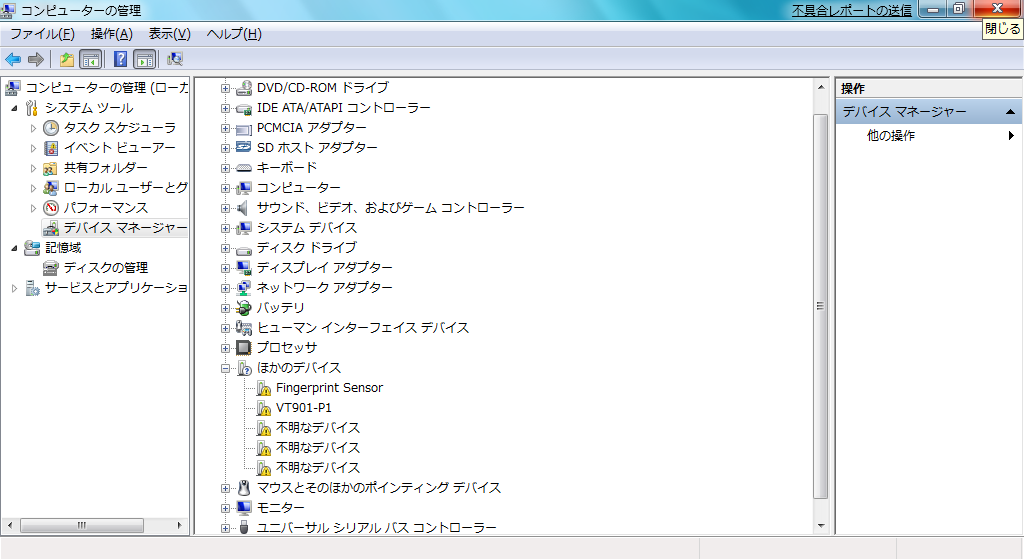
Task: Select コンピューター device category
Action: click(298, 188)
